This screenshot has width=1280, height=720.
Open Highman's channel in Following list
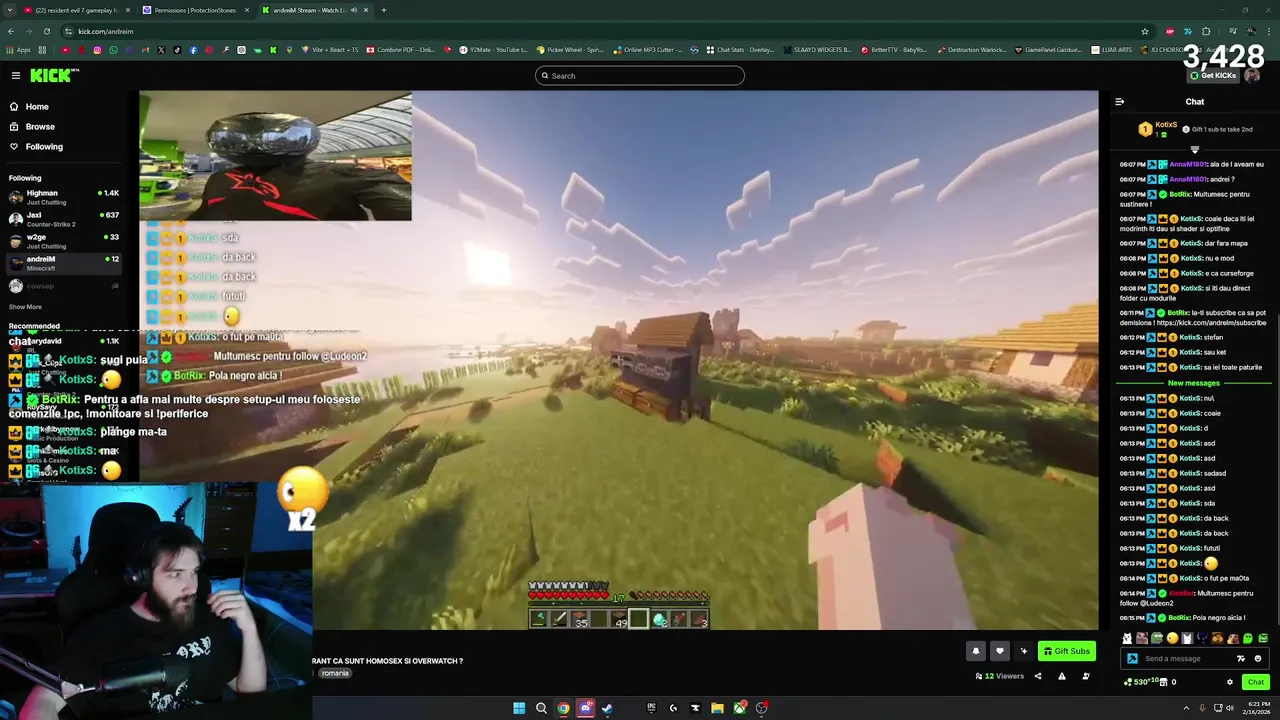click(64, 197)
